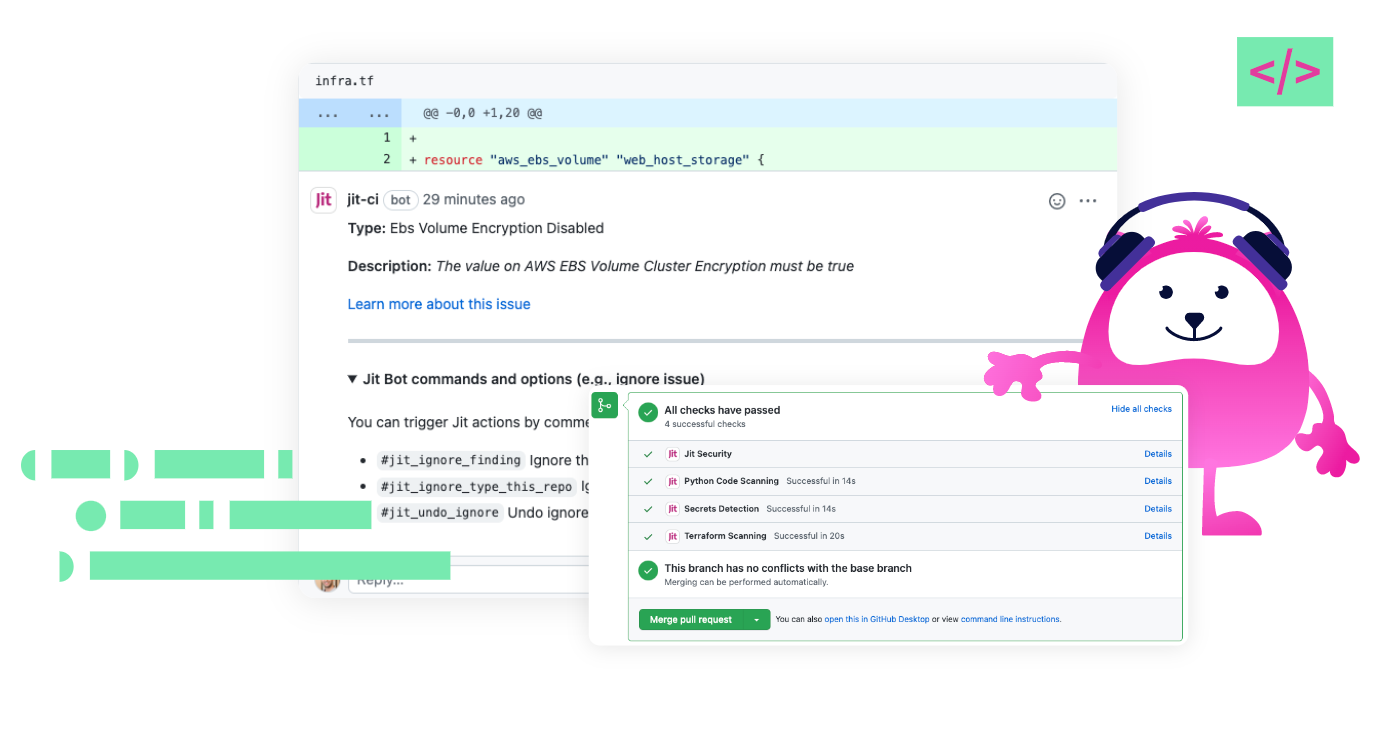Click the Jit icon beside Terraform Scanning
Image resolution: width=1386 pixels, height=736 pixels.
coord(673,536)
